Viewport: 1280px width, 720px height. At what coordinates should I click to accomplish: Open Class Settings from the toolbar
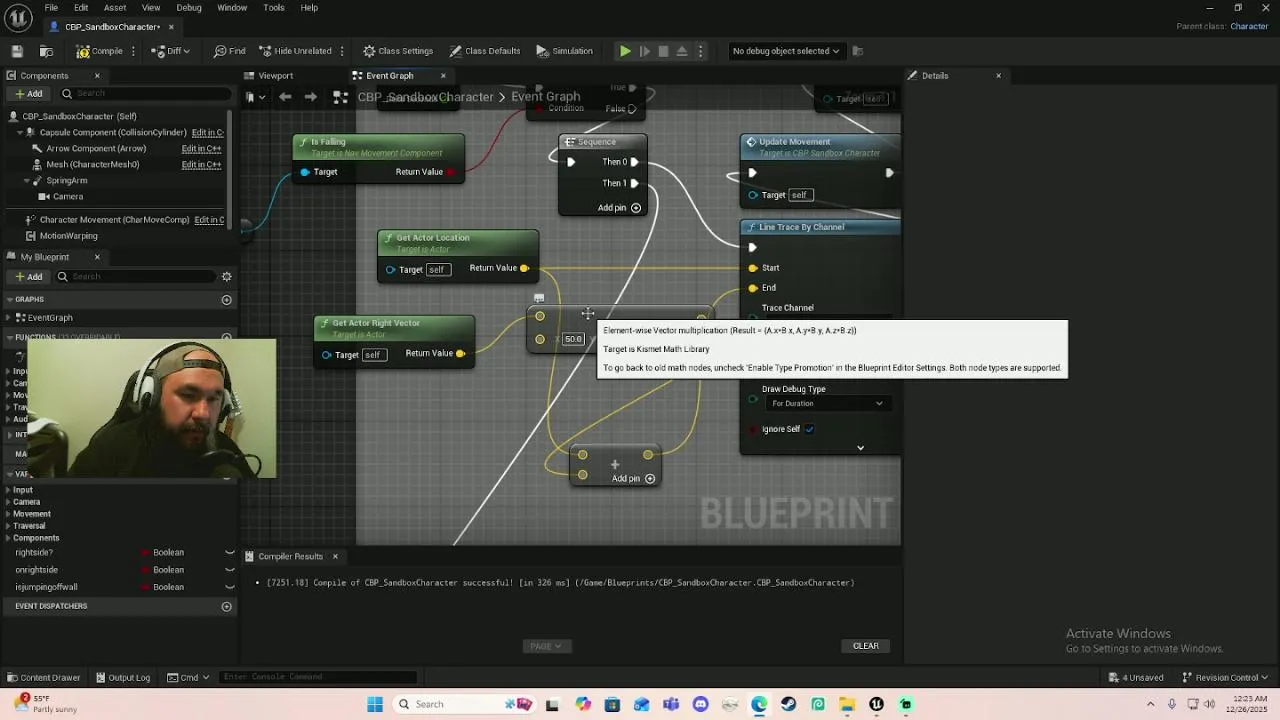pyautogui.click(x=398, y=51)
